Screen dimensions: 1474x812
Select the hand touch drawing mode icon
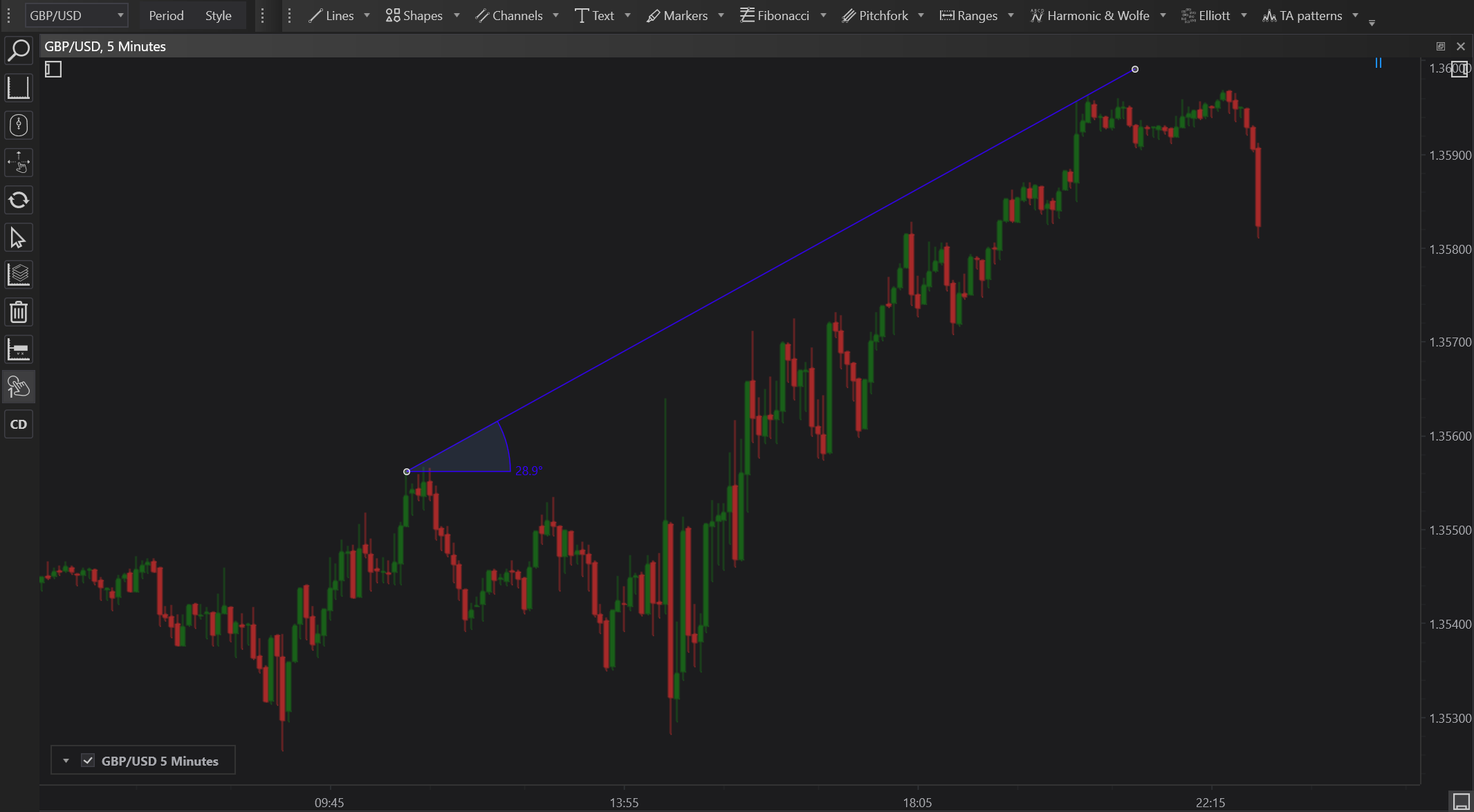coord(19,387)
